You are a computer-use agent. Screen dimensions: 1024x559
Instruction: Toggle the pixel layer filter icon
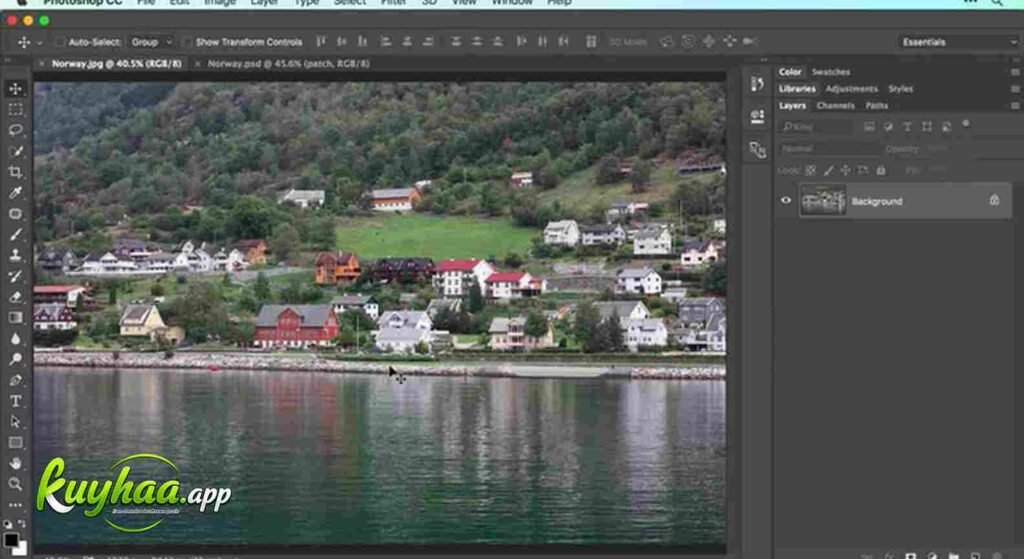point(869,127)
